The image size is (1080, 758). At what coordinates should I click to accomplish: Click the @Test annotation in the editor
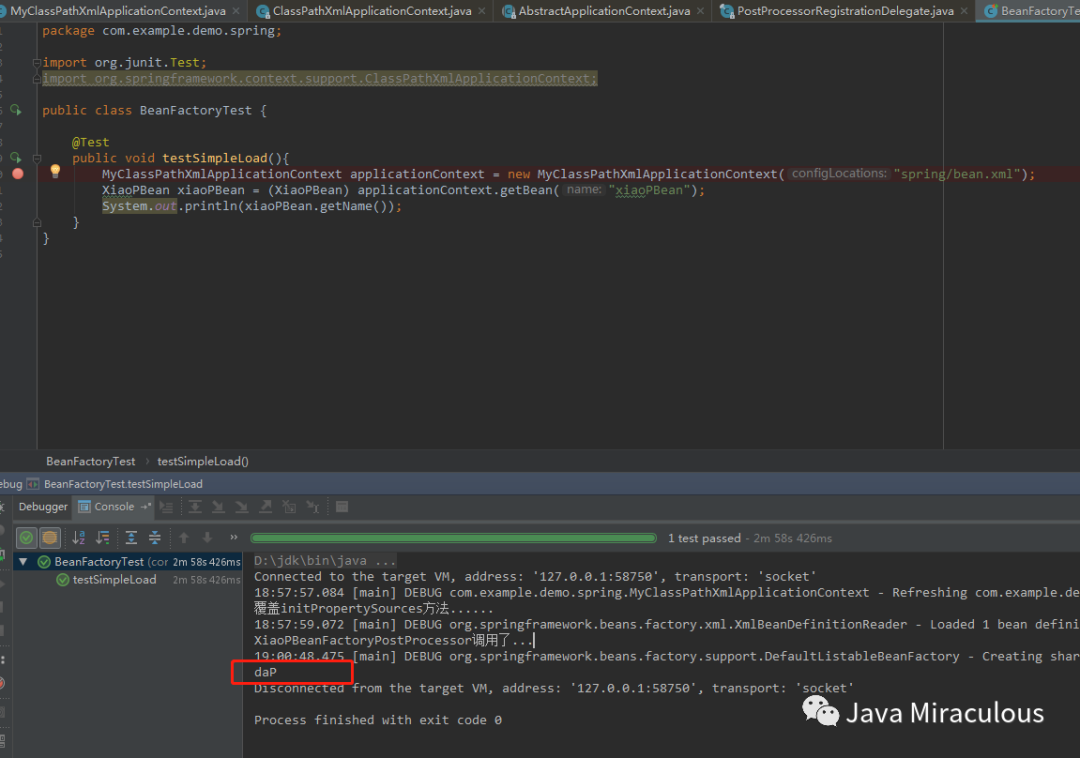(90, 143)
